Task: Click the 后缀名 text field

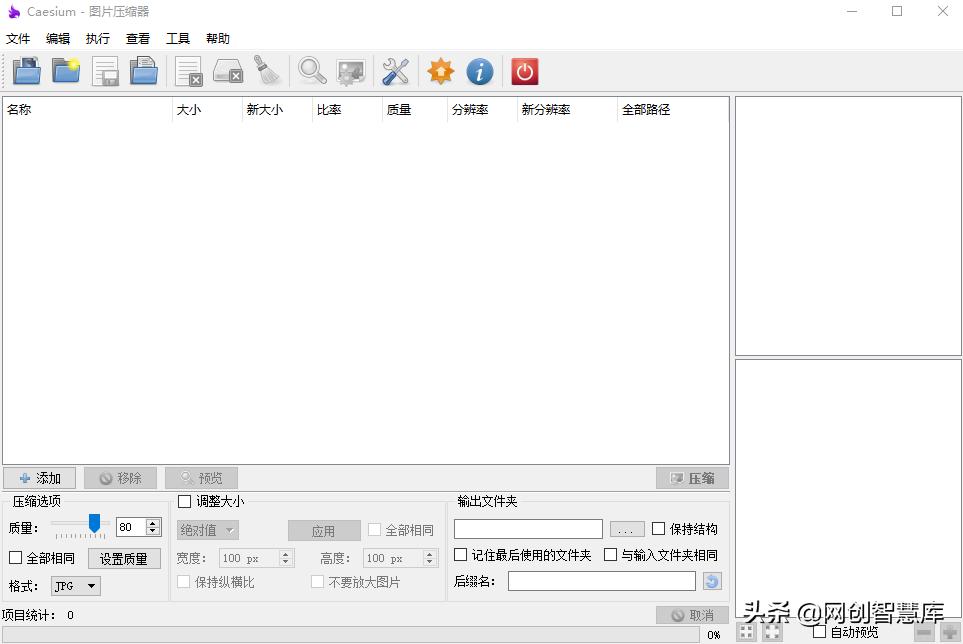Action: pyautogui.click(x=602, y=581)
